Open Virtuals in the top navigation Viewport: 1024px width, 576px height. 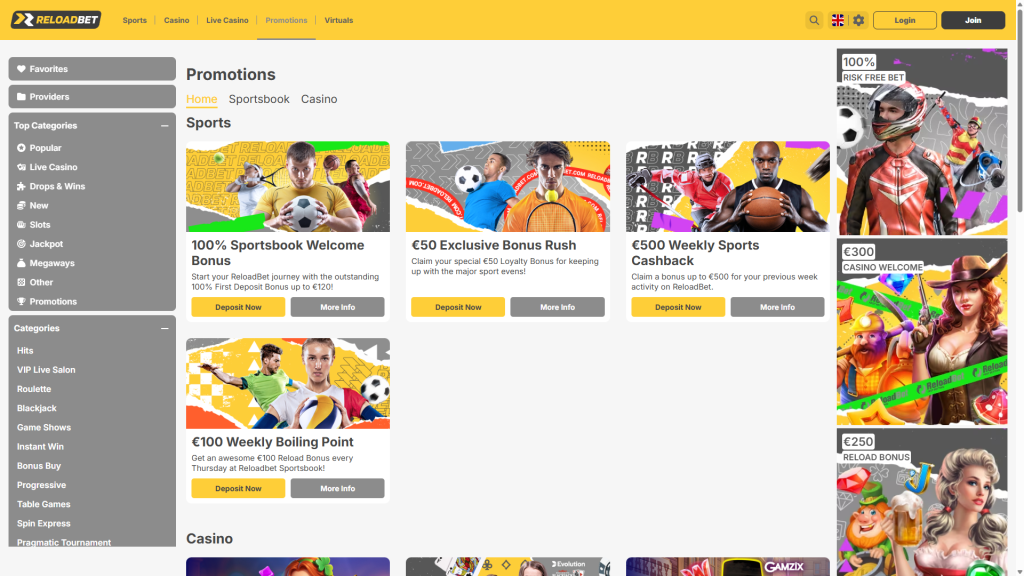pyautogui.click(x=338, y=20)
